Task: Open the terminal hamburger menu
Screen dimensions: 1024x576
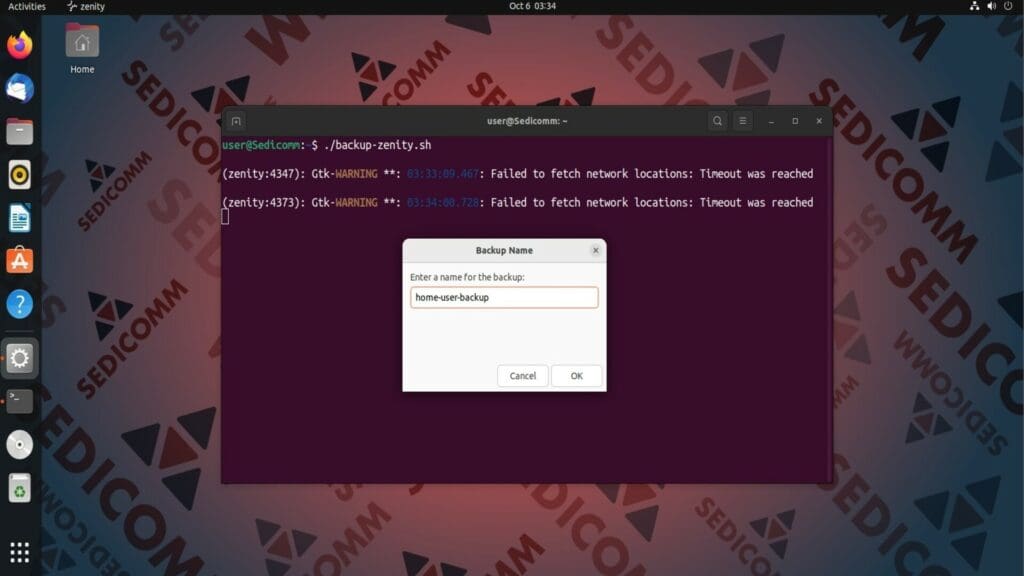Action: 742,120
